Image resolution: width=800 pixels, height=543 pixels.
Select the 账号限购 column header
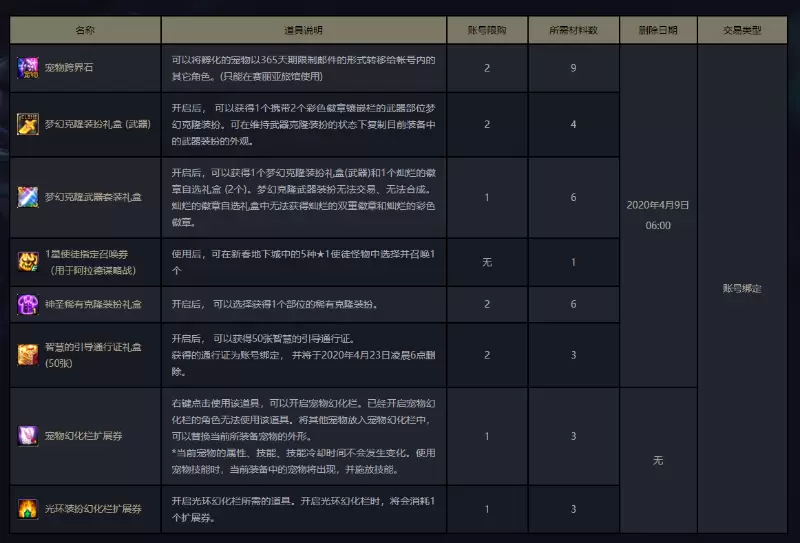click(x=487, y=30)
